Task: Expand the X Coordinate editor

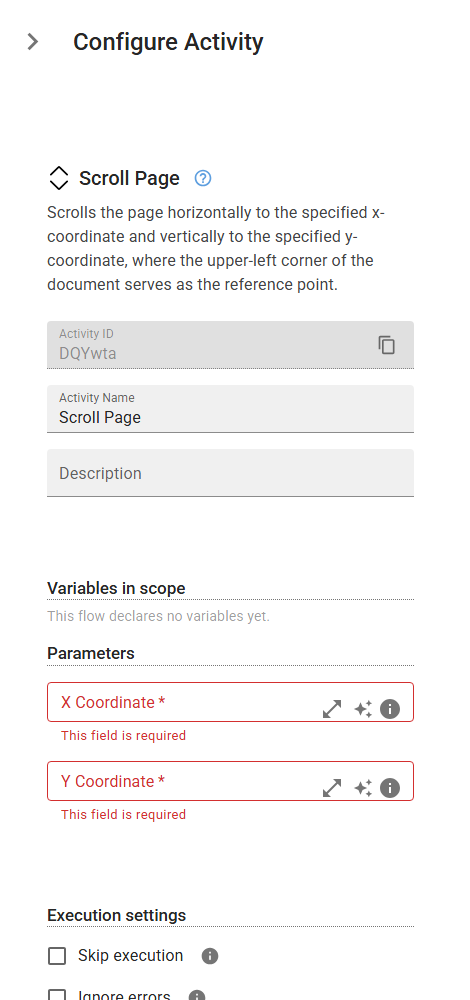Action: (332, 709)
